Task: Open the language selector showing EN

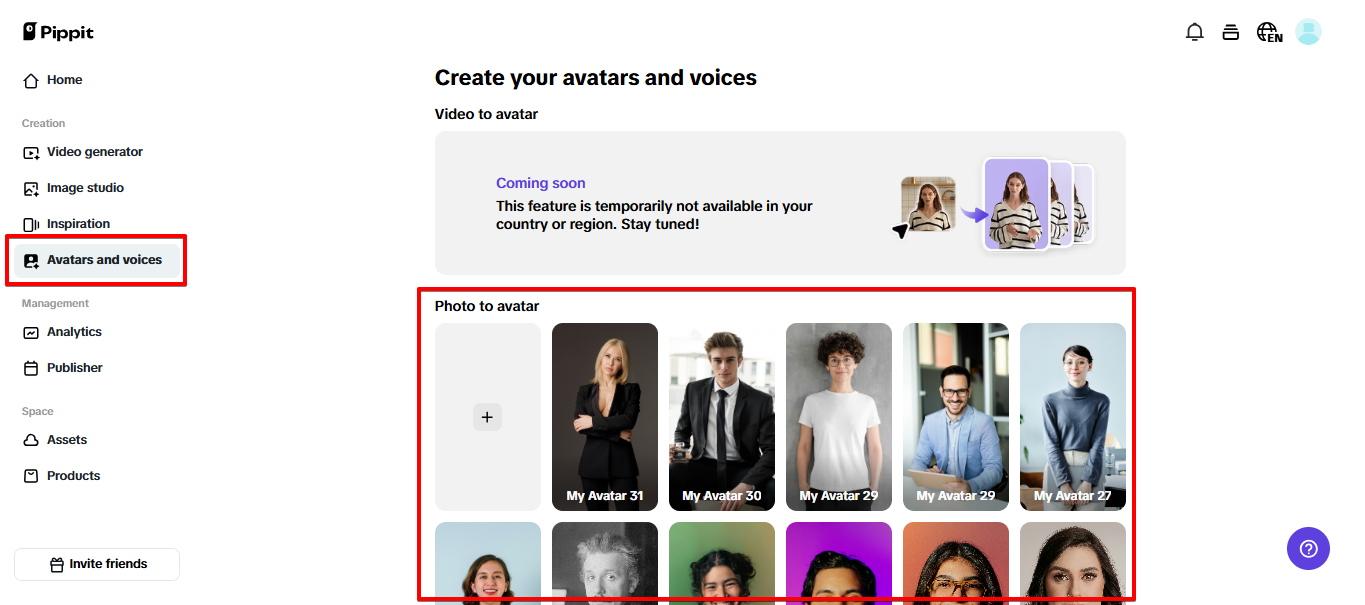Action: click(1268, 31)
